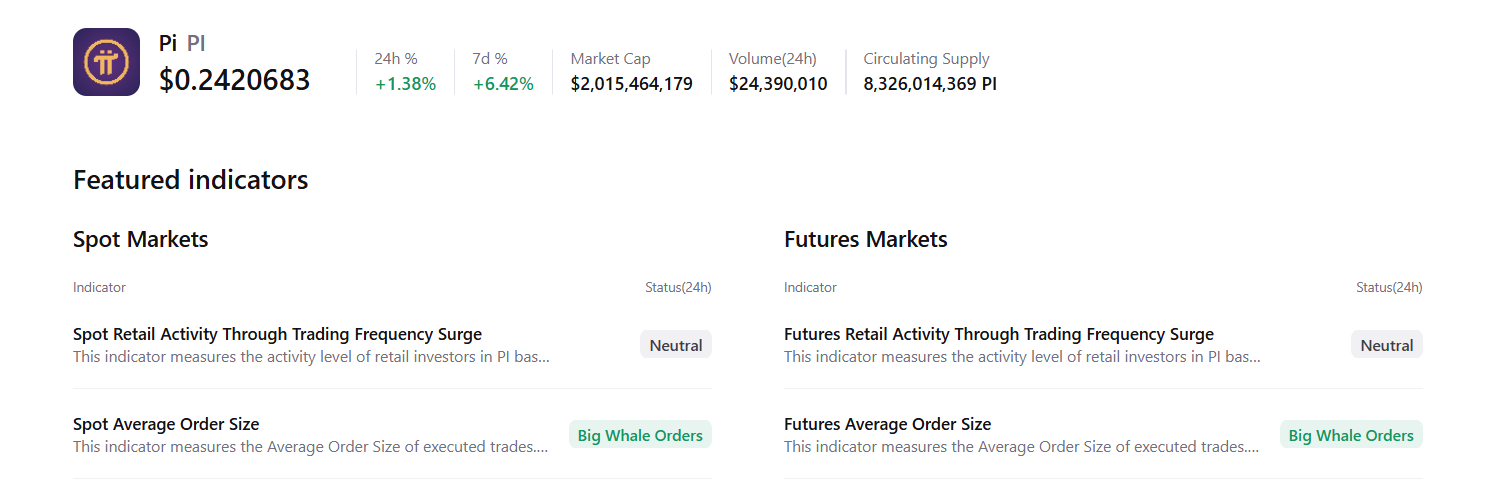
Task: Click the Pi price $0.2420683
Action: click(x=234, y=80)
